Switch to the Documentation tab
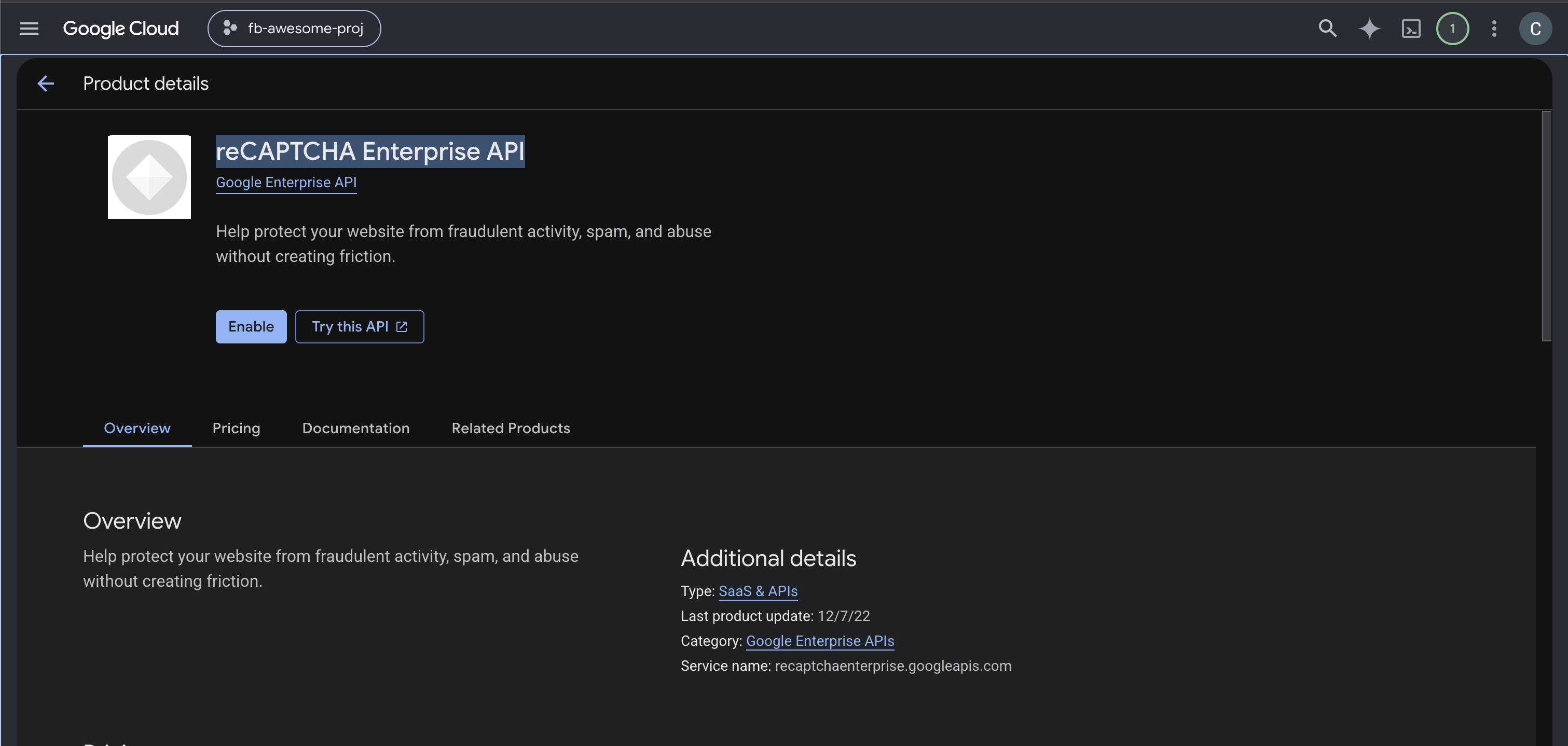The height and width of the screenshot is (746, 1568). (356, 429)
